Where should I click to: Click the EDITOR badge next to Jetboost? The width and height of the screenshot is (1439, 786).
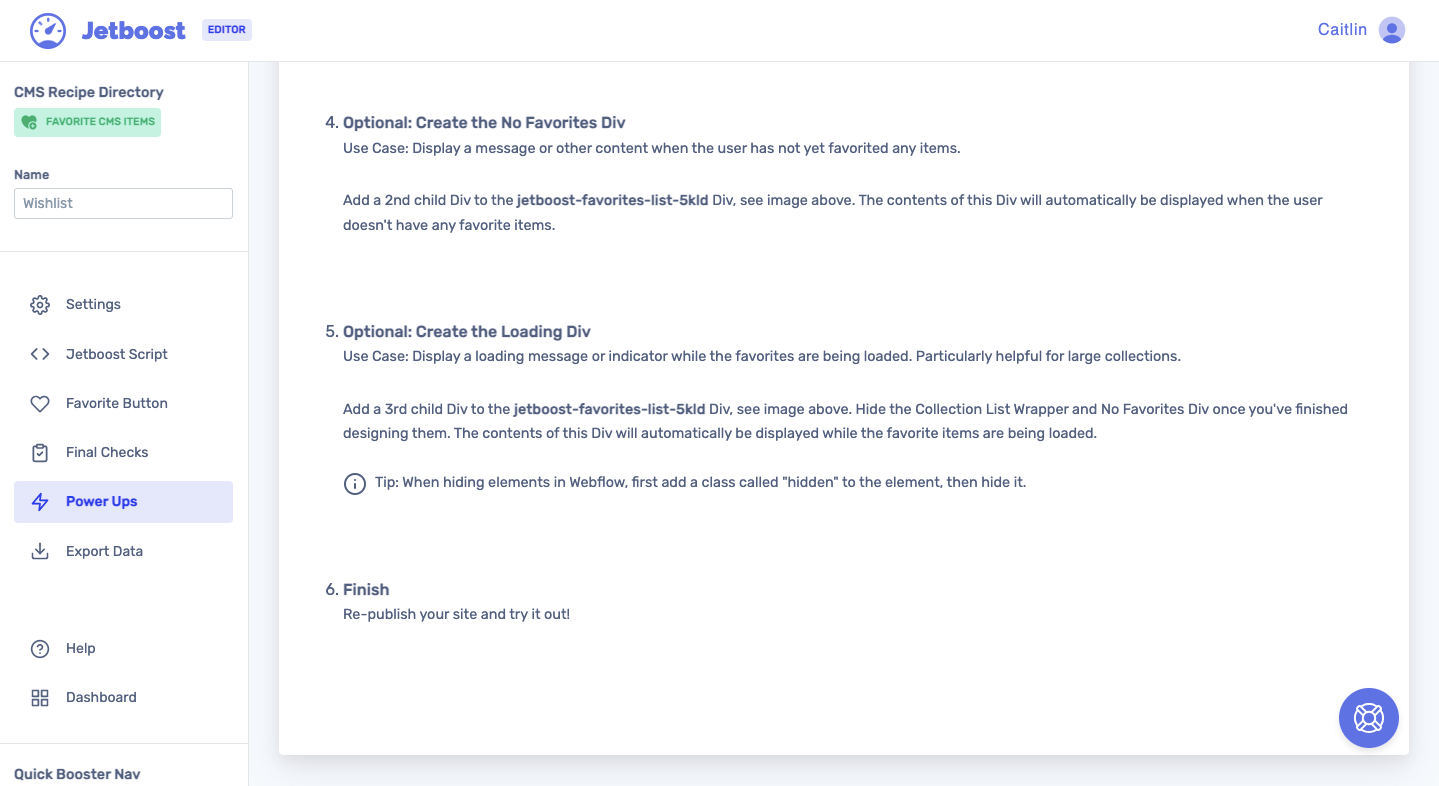pyautogui.click(x=226, y=29)
